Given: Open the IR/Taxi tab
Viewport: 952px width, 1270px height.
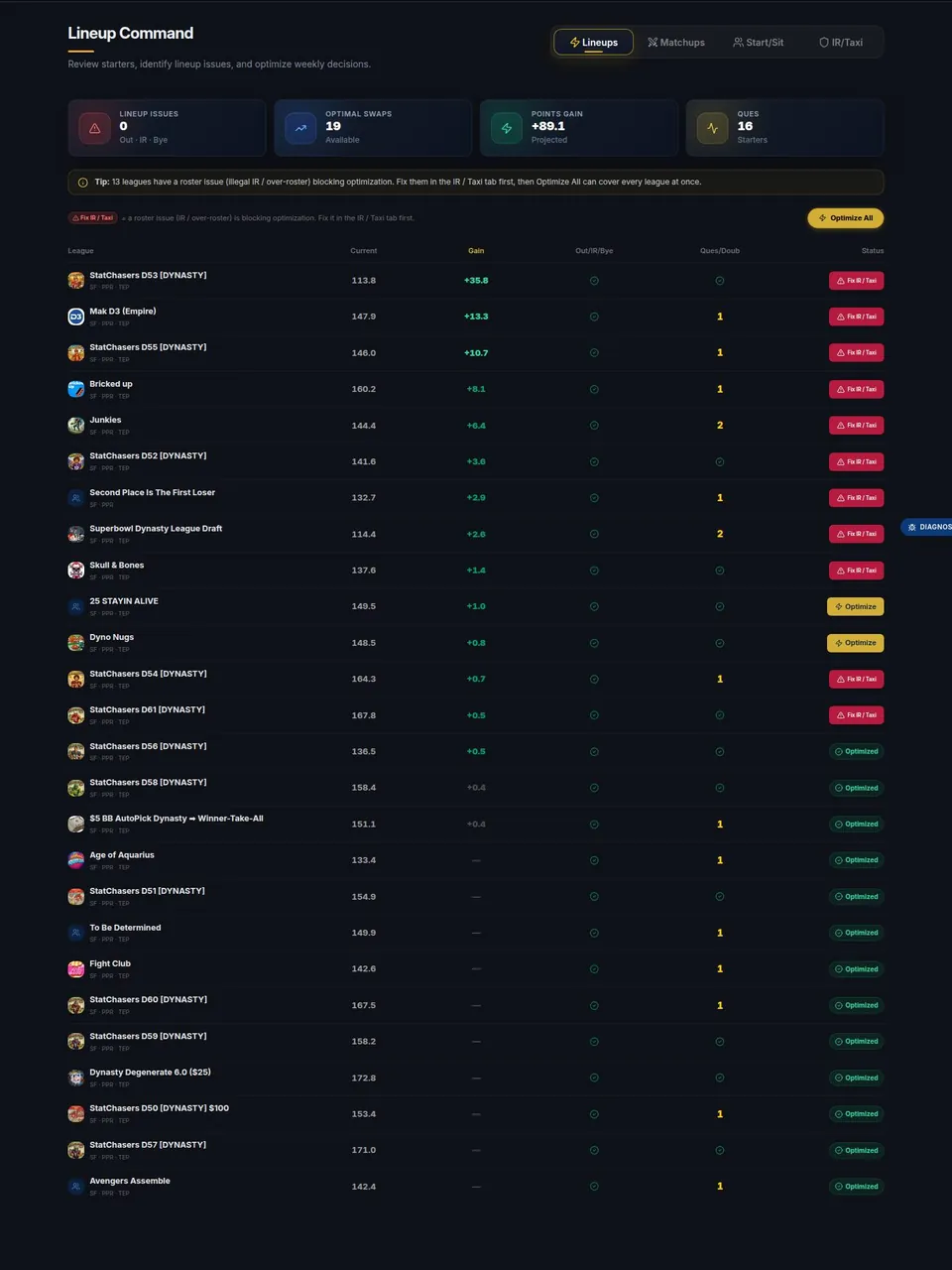Looking at the screenshot, I should click(x=841, y=42).
